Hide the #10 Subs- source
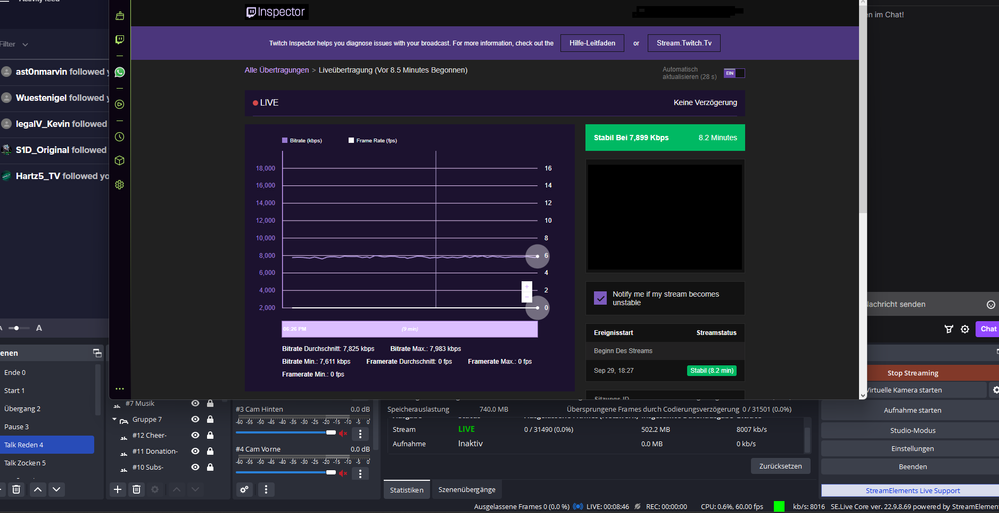The image size is (999, 513). coord(195,467)
